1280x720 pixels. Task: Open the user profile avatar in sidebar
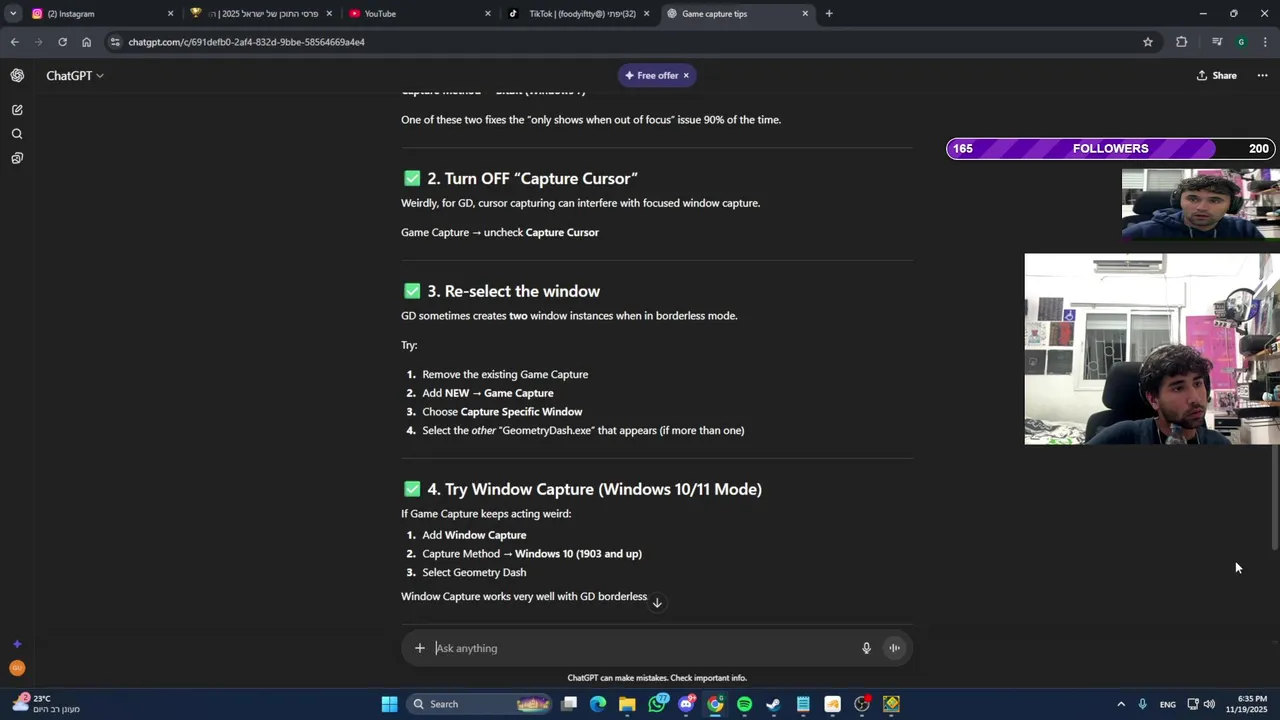tap(17, 668)
